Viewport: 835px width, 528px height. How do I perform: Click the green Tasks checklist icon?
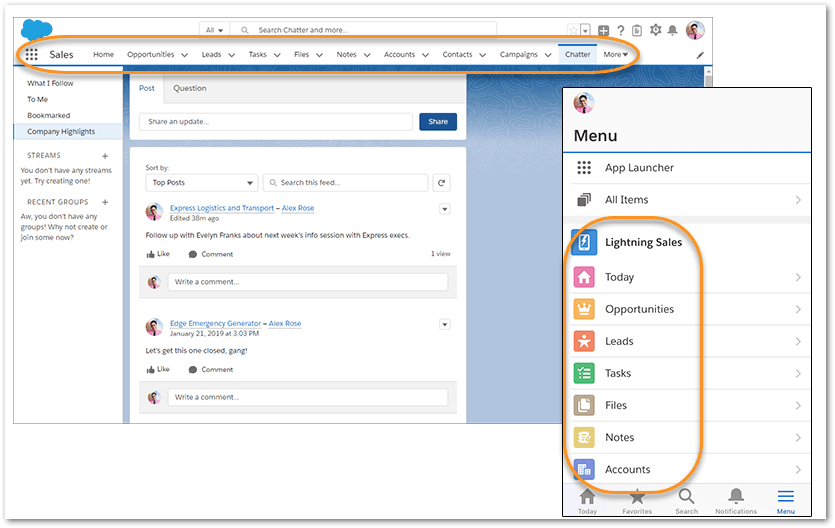[x=584, y=373]
